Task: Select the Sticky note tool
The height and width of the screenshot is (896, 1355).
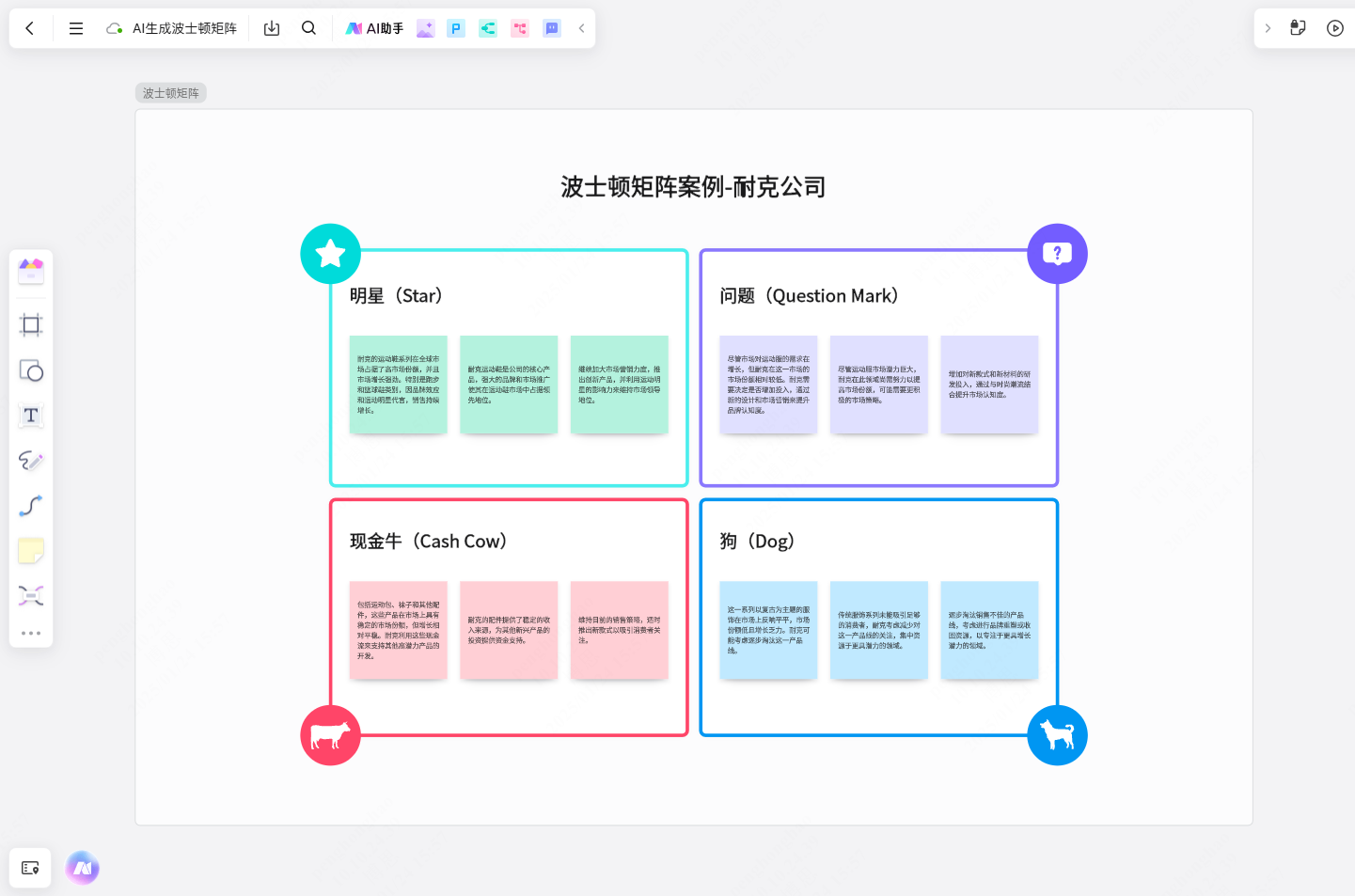Action: click(31, 551)
